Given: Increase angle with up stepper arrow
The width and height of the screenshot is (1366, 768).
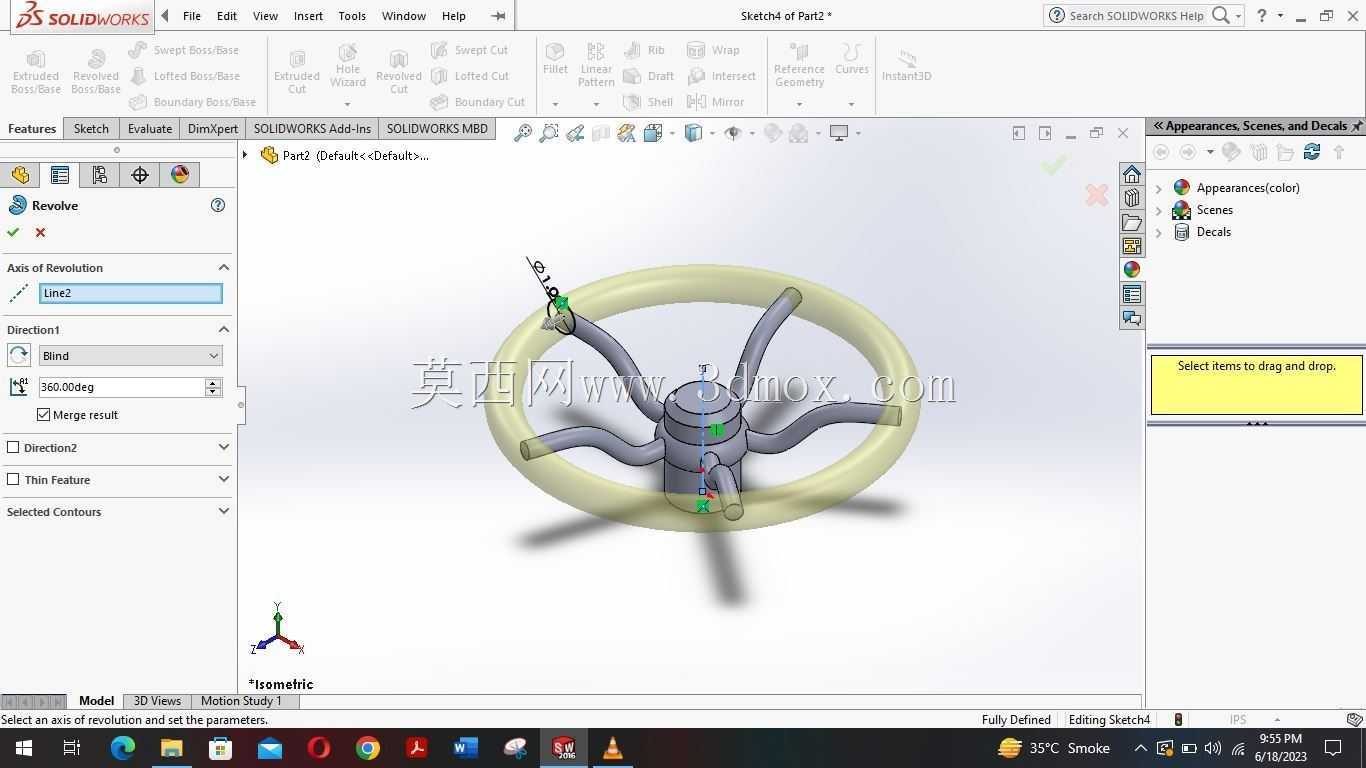Looking at the screenshot, I should click(213, 382).
